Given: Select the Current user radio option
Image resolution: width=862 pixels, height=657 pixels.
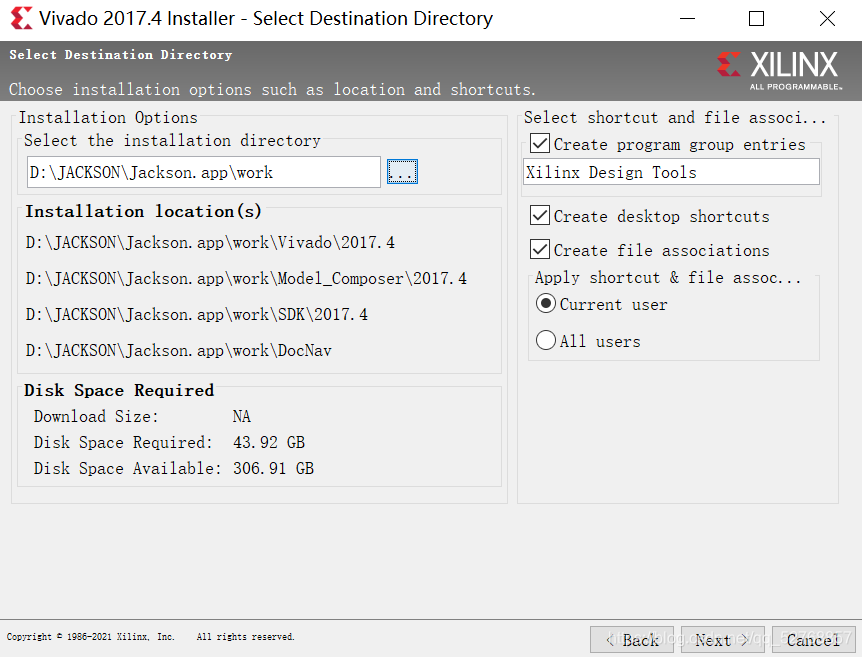Looking at the screenshot, I should [545, 303].
